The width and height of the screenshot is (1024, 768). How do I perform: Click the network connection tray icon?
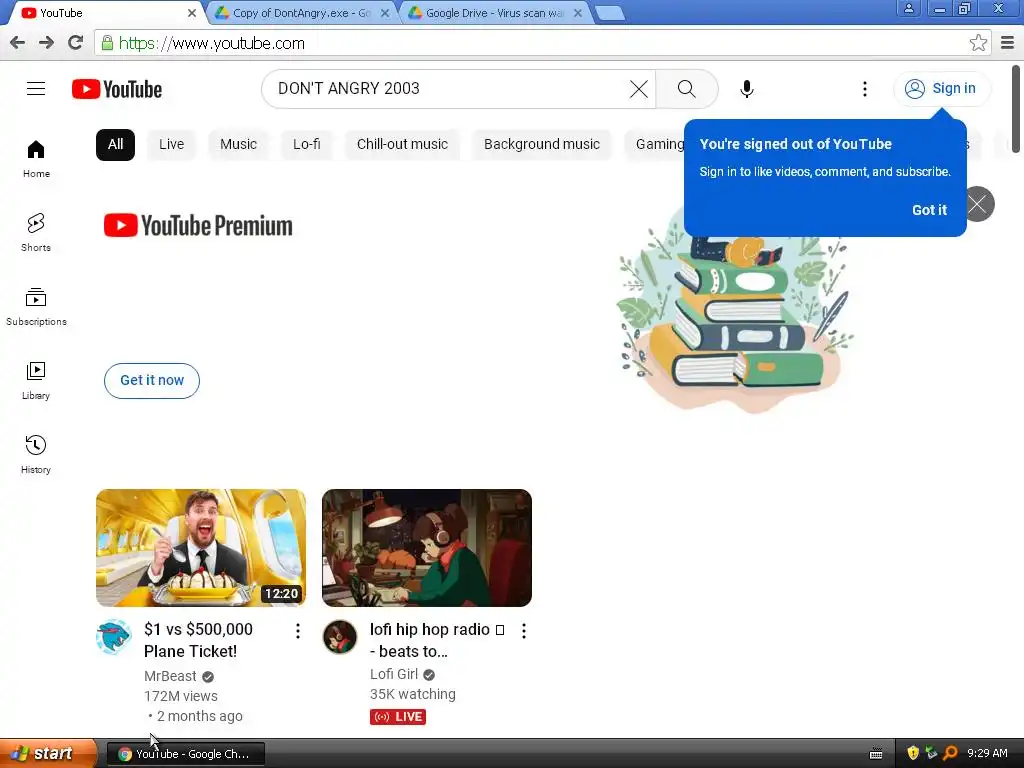pos(931,754)
